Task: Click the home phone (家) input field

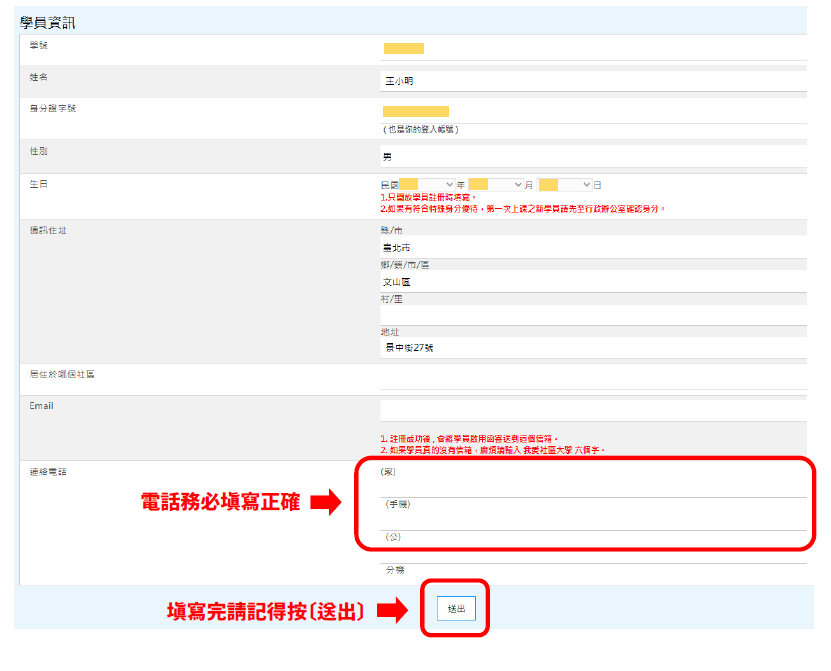Action: click(x=592, y=486)
